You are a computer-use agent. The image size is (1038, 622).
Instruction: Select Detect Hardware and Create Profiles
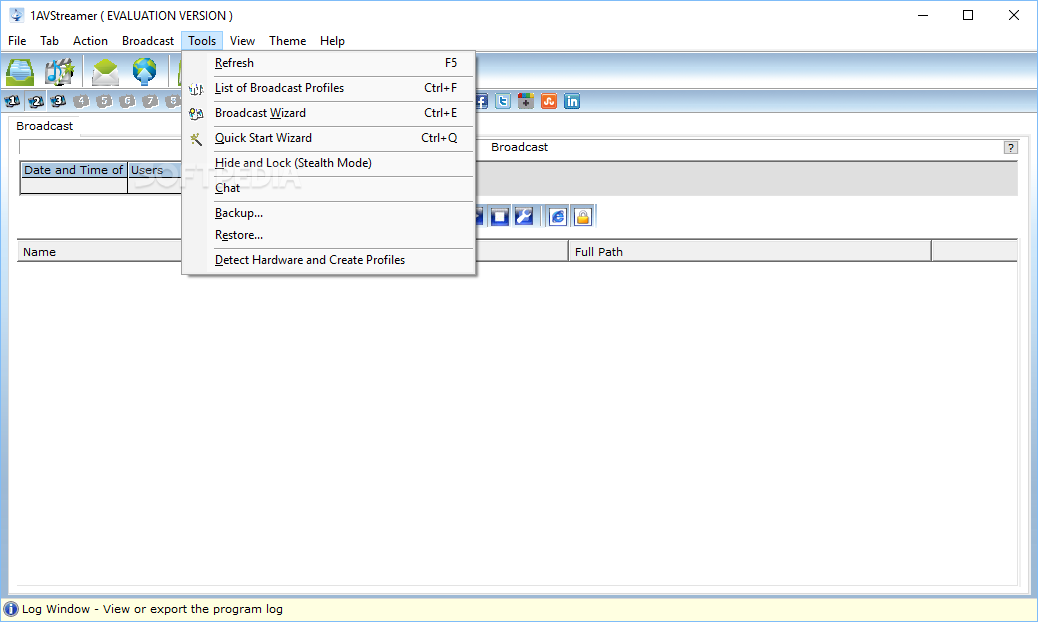point(329,260)
